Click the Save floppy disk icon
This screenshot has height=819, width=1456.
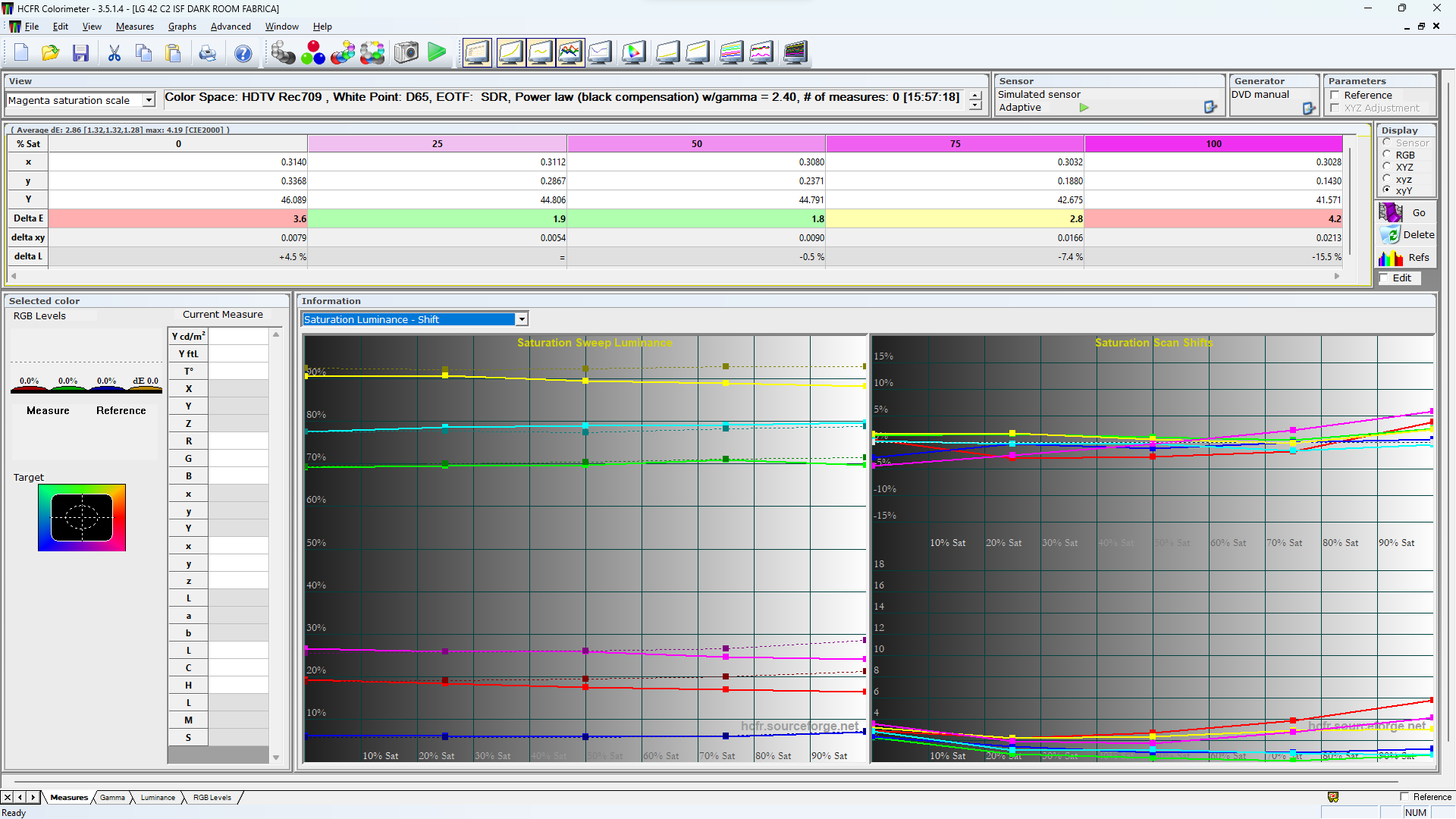(x=80, y=53)
